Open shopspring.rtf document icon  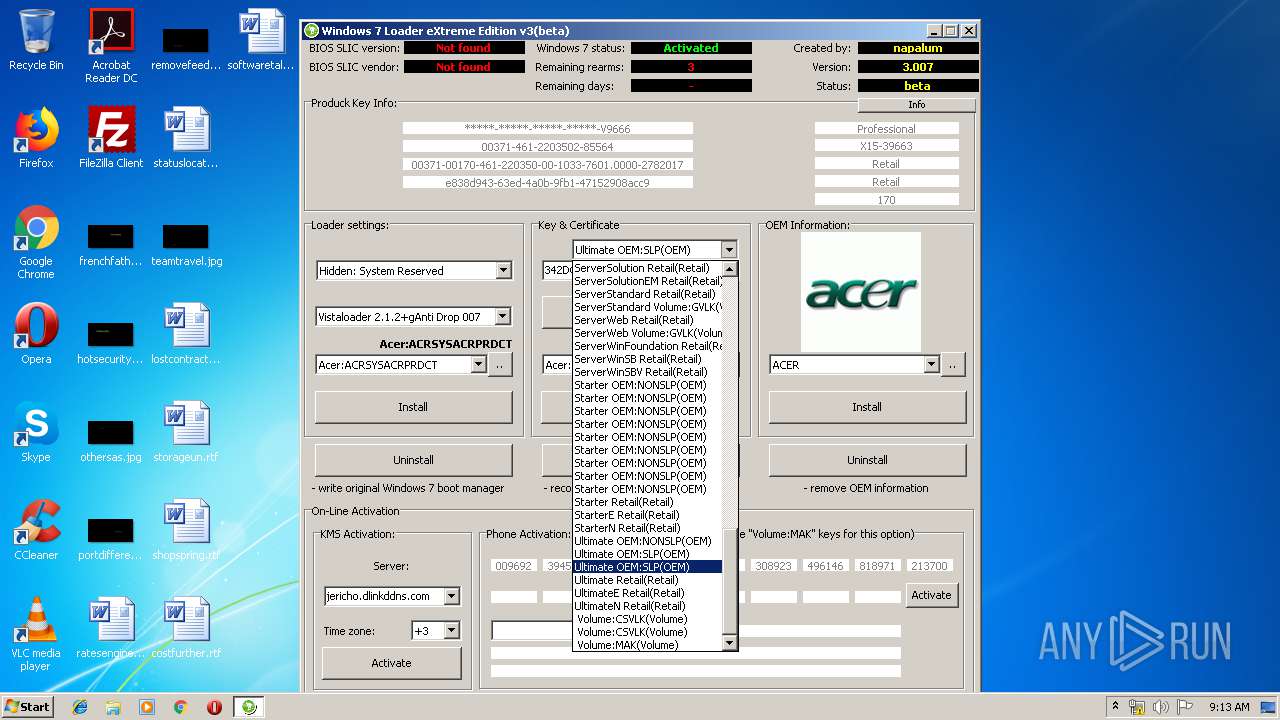pos(186,530)
